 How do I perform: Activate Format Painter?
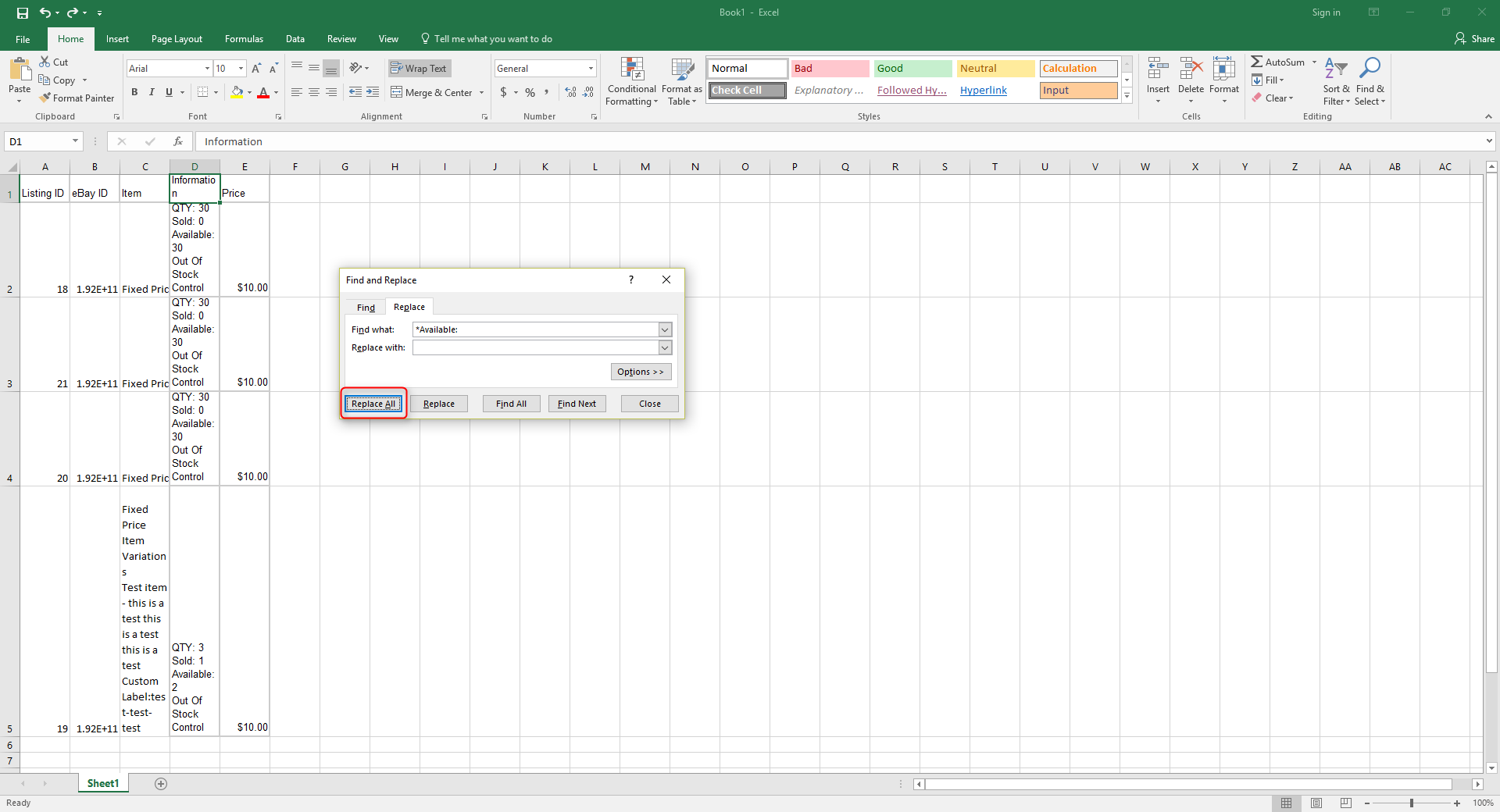[x=77, y=98]
